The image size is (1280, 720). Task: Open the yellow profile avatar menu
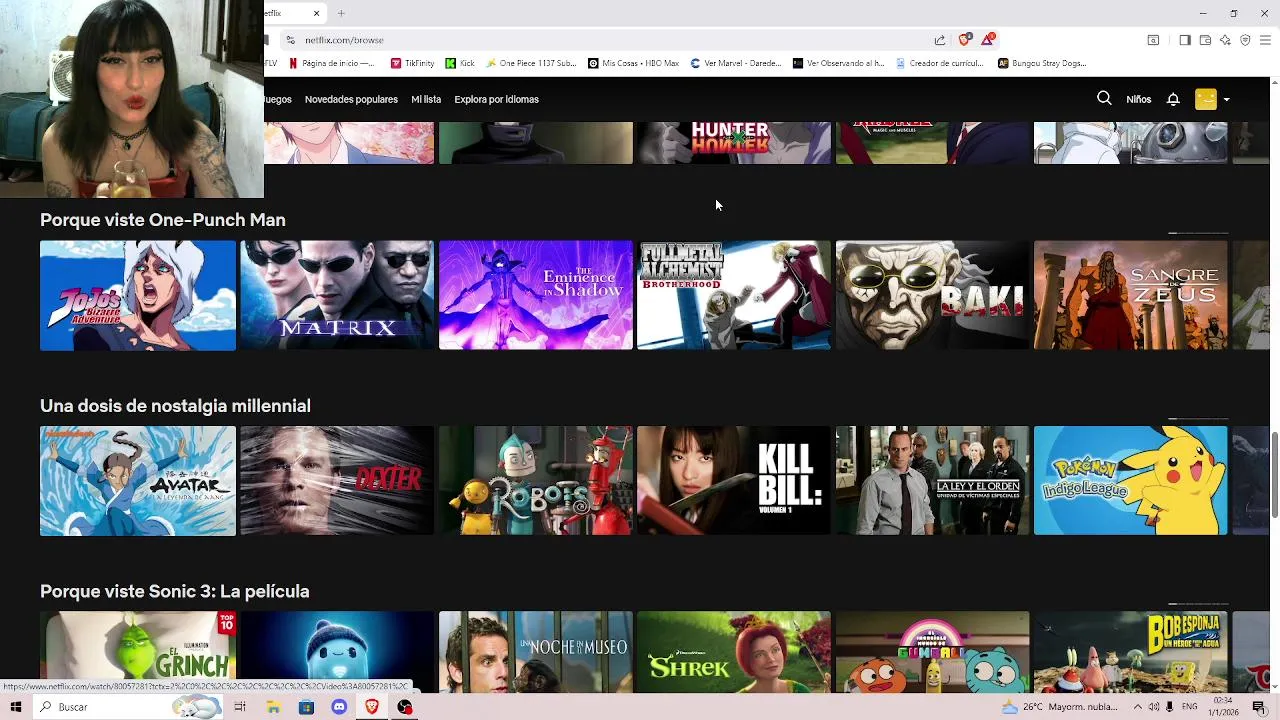click(1206, 99)
